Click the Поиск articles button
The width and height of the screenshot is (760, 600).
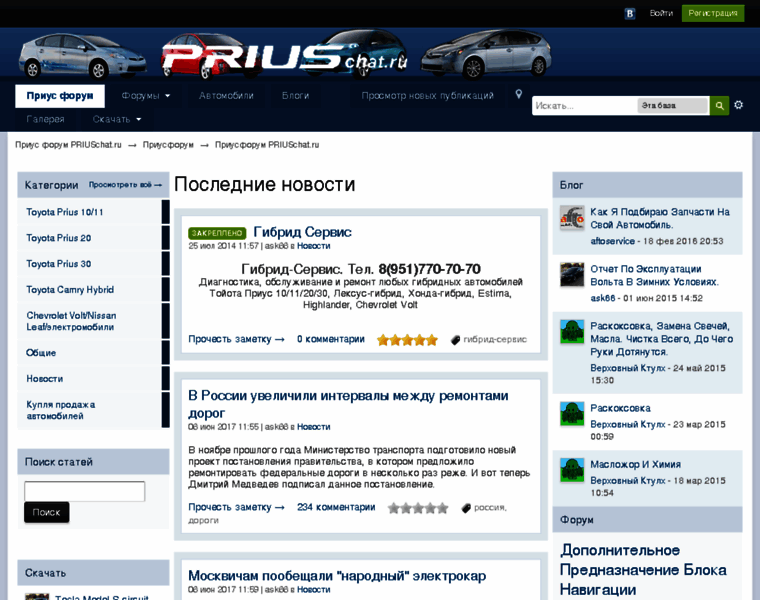coord(47,512)
